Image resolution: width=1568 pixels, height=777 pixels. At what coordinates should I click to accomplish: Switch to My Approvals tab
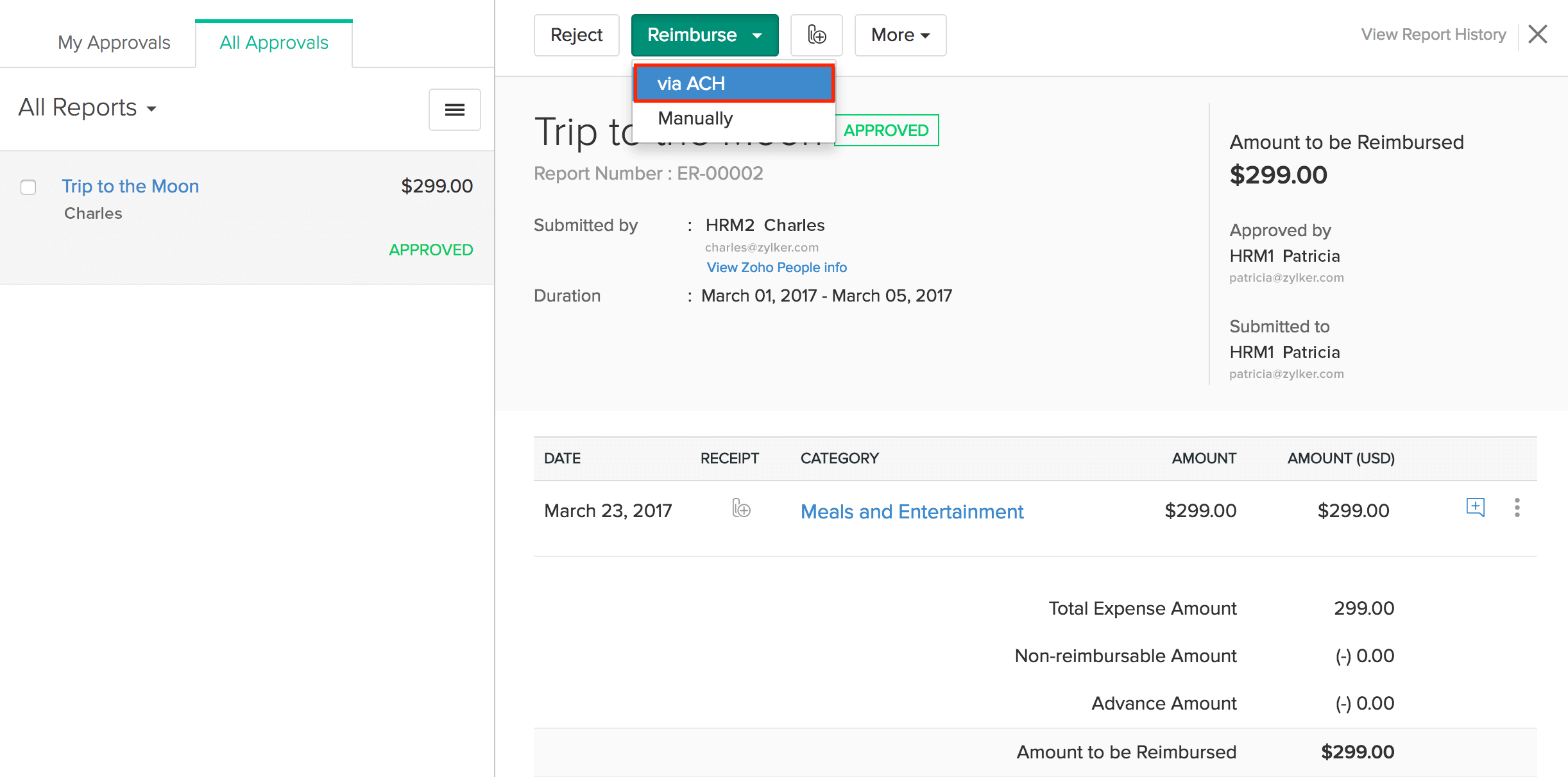point(114,43)
